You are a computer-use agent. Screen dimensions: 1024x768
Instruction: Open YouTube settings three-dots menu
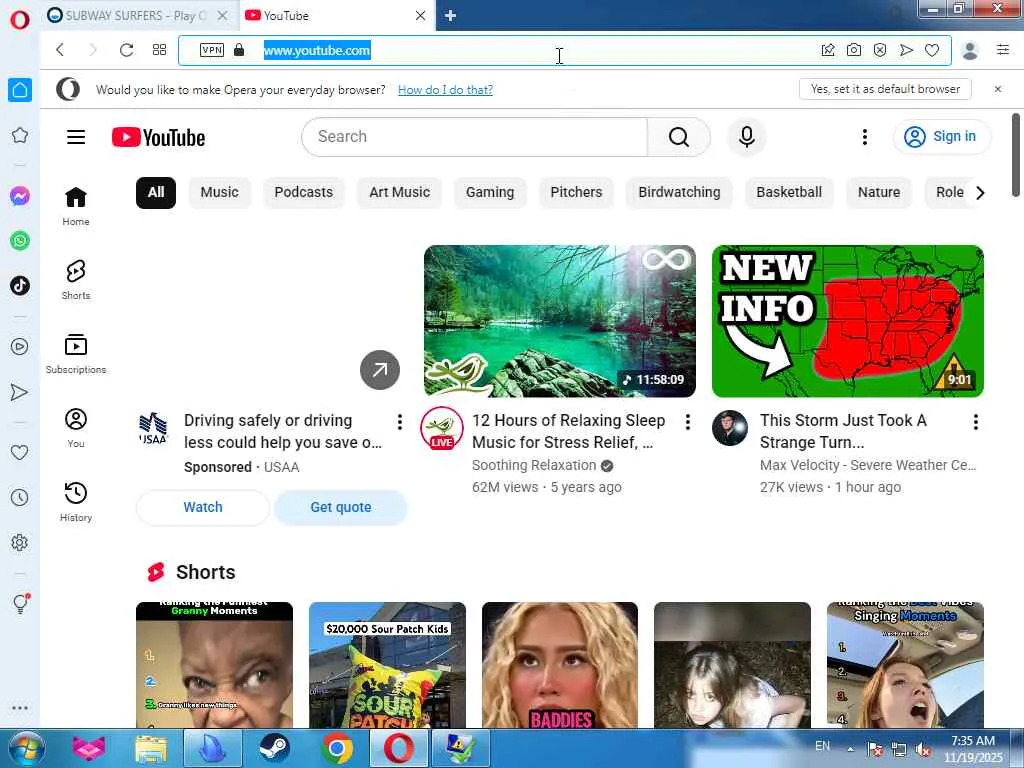coord(865,137)
